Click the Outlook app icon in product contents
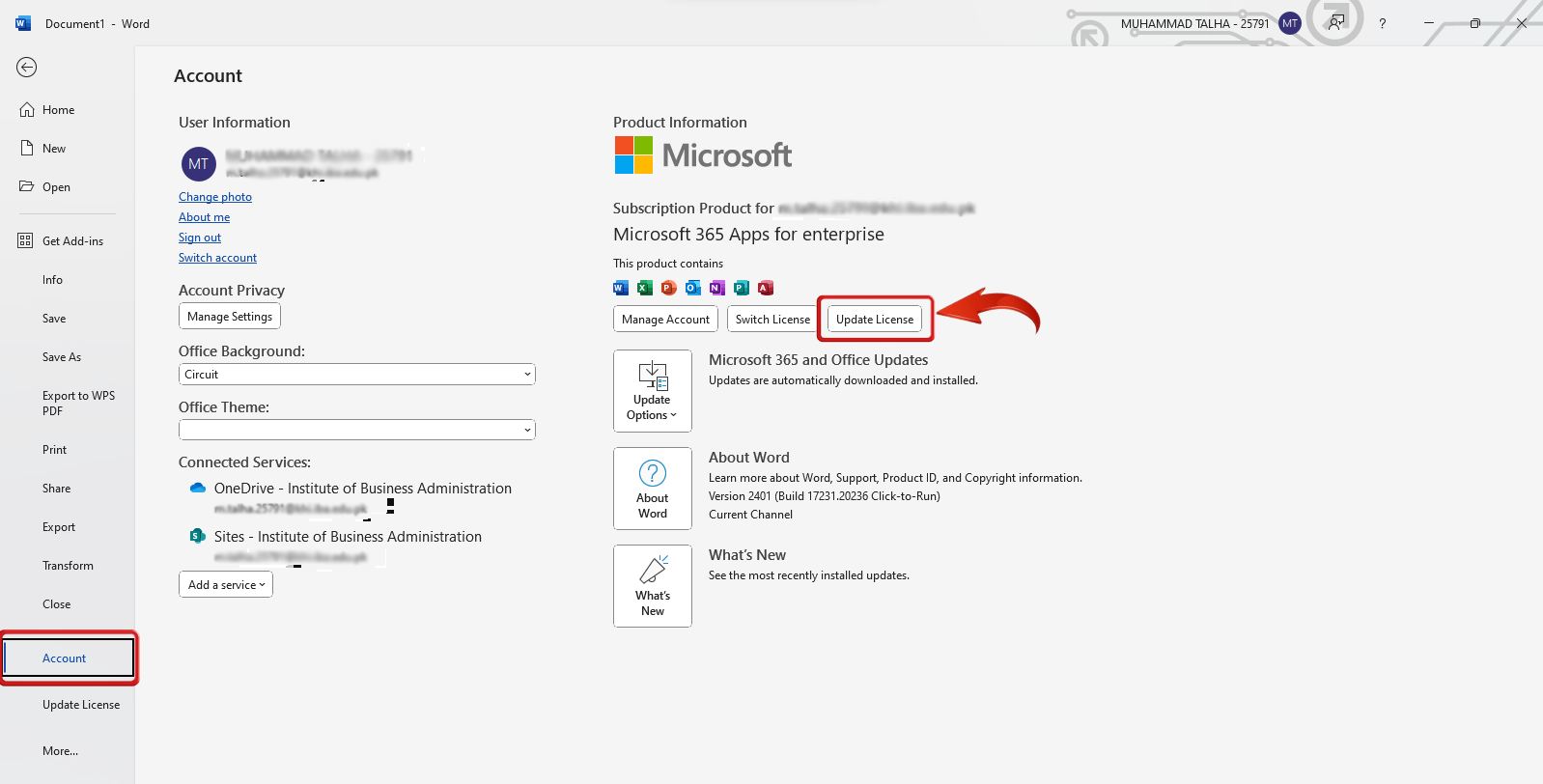This screenshot has width=1543, height=784. (693, 288)
